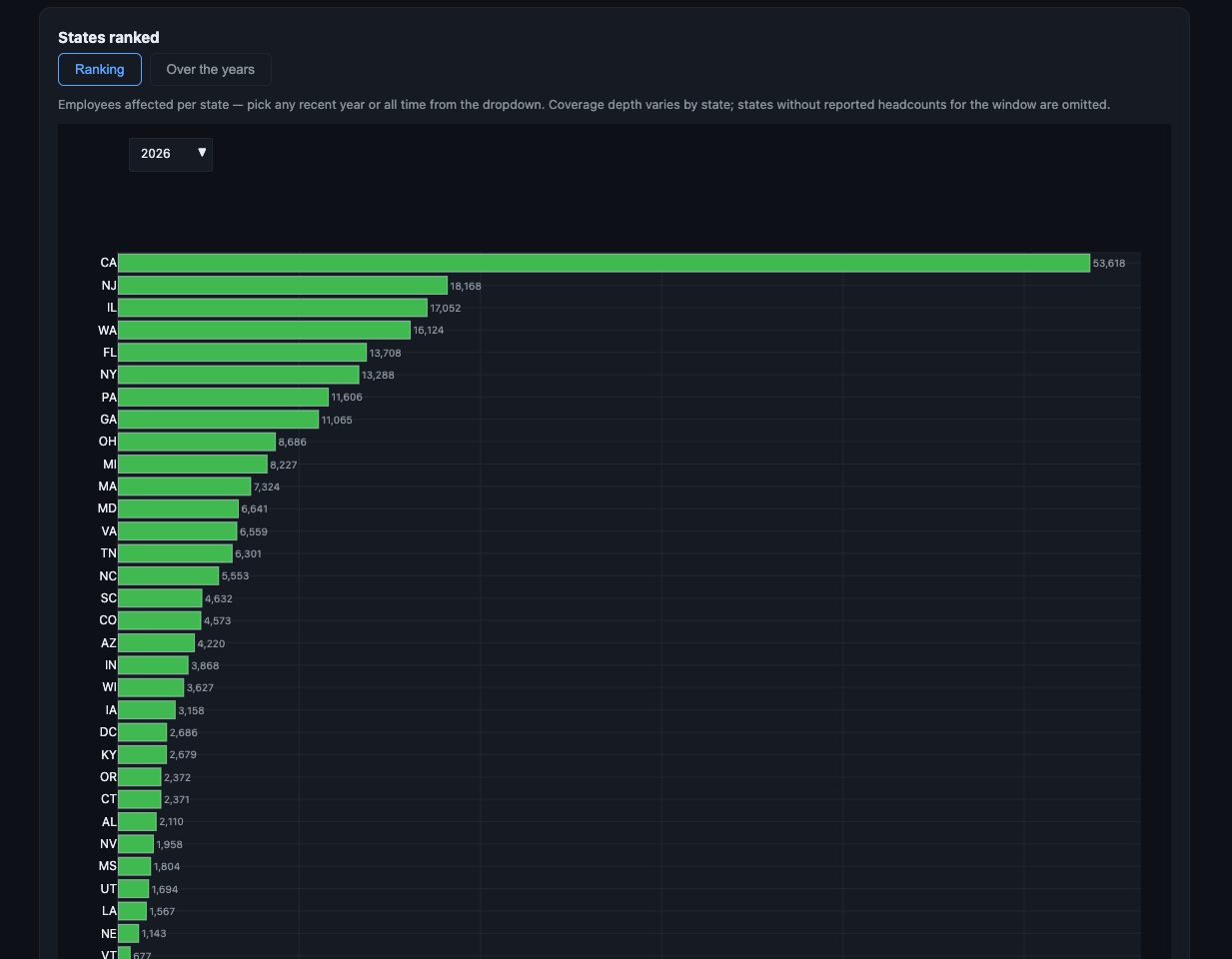Open the 2026 year dropdown
The width and height of the screenshot is (1232, 959).
171,154
